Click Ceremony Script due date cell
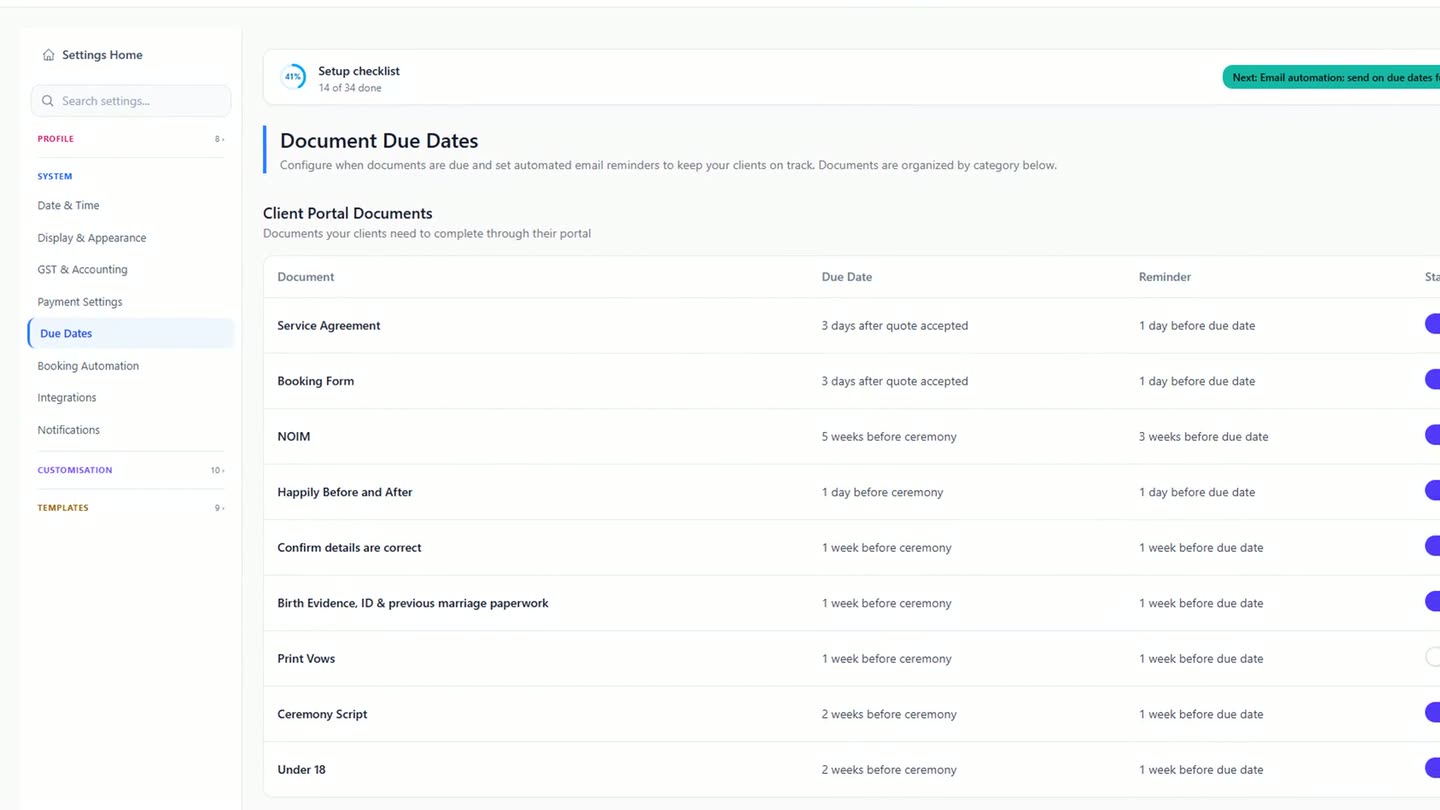Screen dimensions: 1440x810 889,714
